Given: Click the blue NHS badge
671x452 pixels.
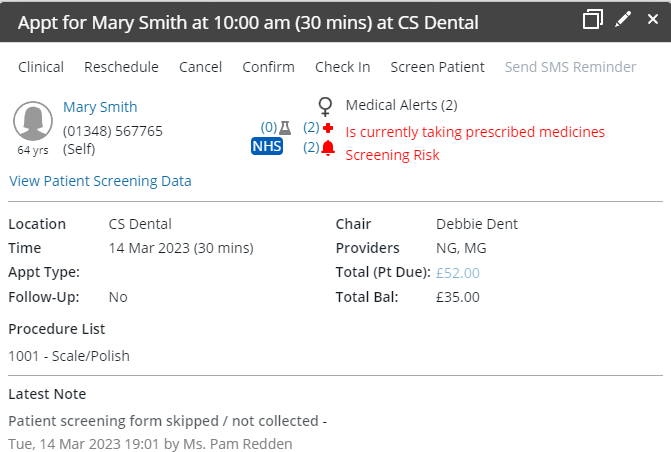Looking at the screenshot, I should click(x=267, y=146).
